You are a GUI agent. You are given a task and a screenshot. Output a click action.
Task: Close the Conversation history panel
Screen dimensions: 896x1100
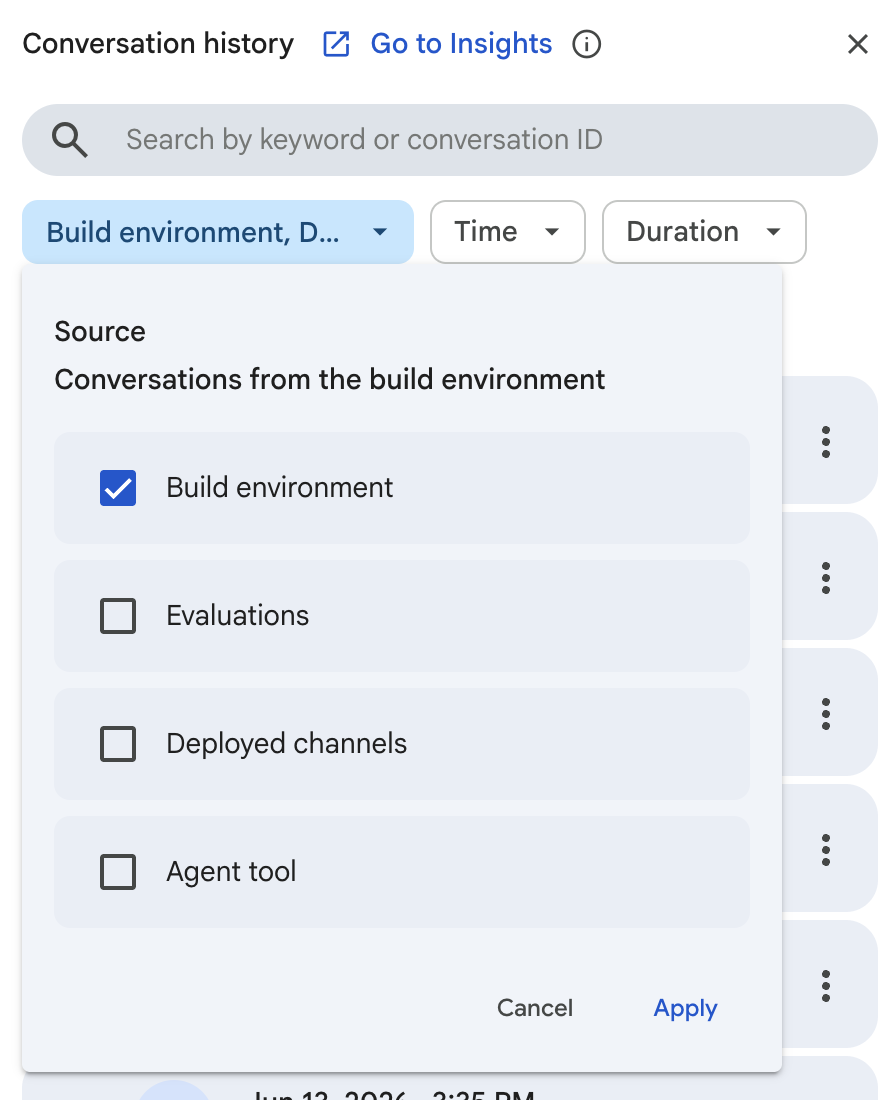[857, 44]
